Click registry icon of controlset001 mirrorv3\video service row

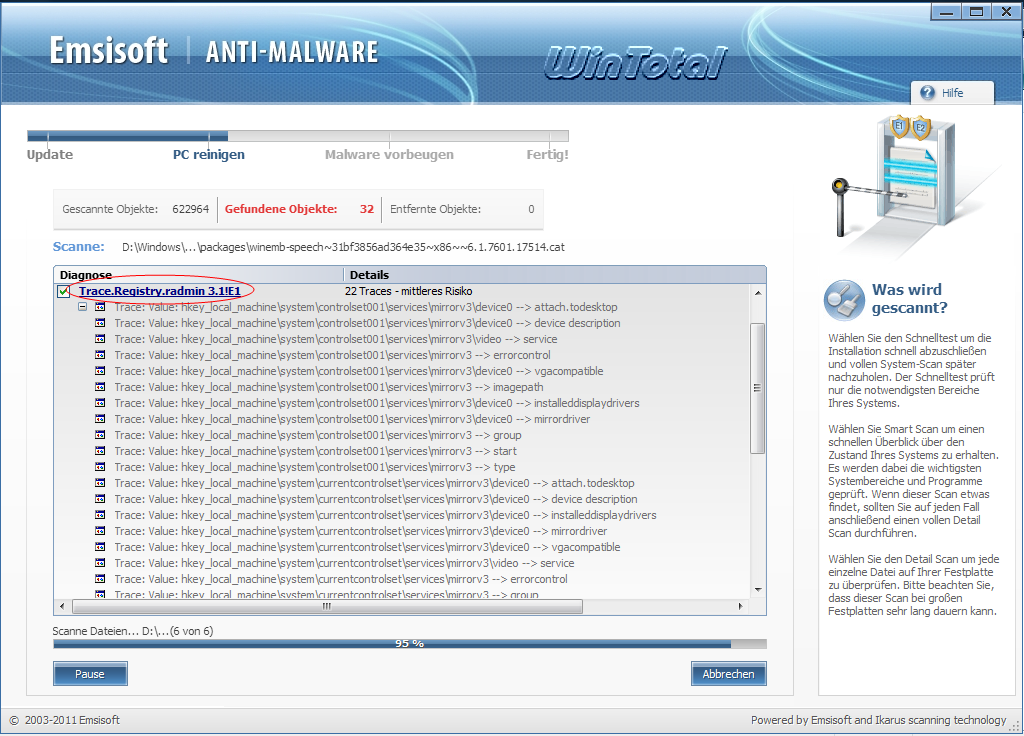tap(100, 339)
